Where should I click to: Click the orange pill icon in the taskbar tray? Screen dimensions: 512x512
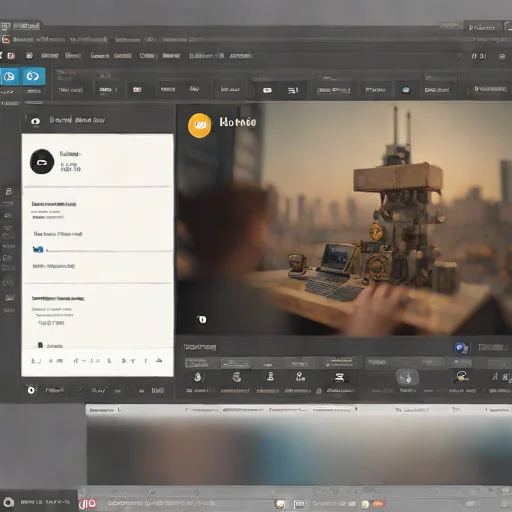pos(378,504)
